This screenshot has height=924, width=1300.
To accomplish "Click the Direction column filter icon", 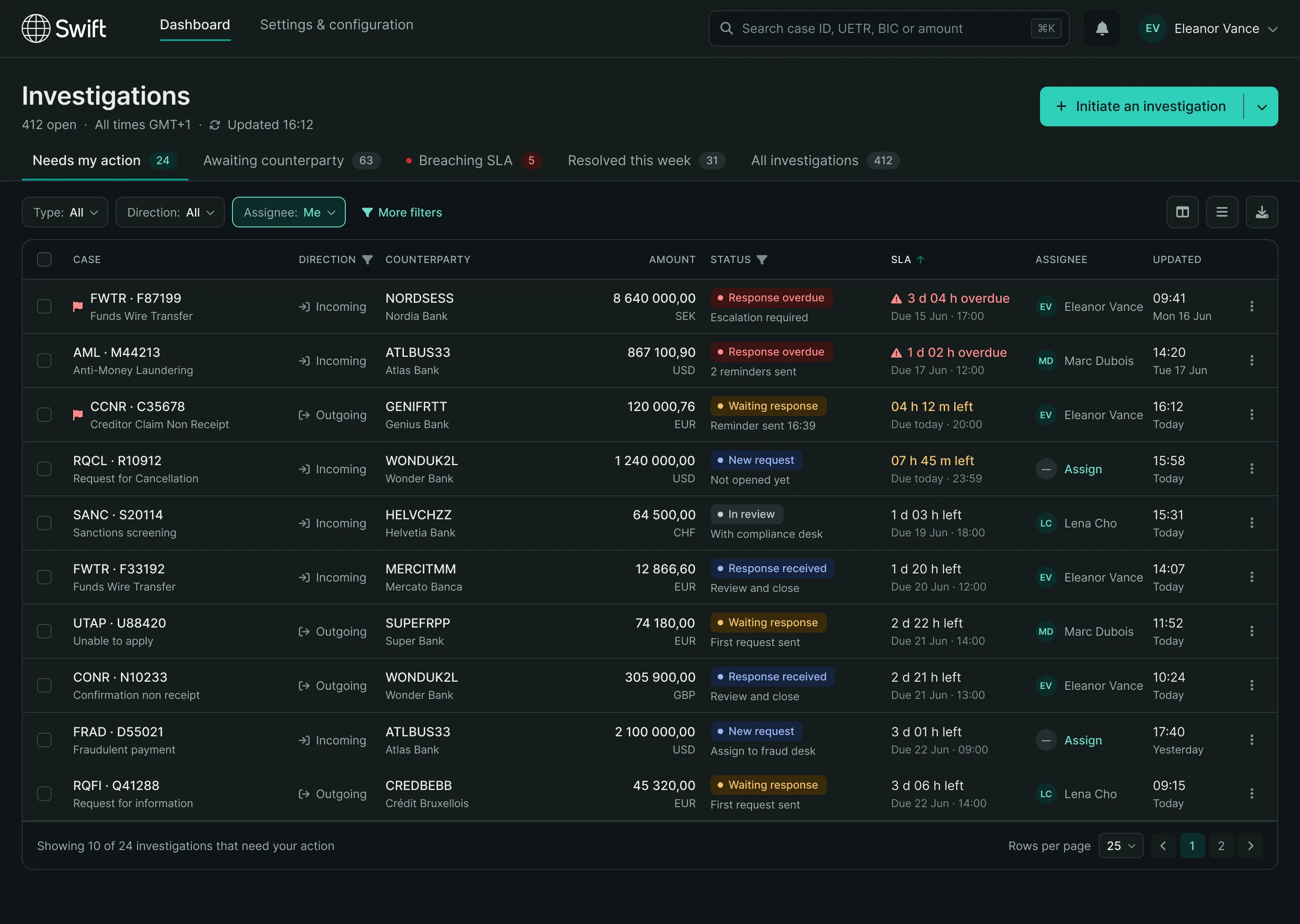I will [x=368, y=259].
